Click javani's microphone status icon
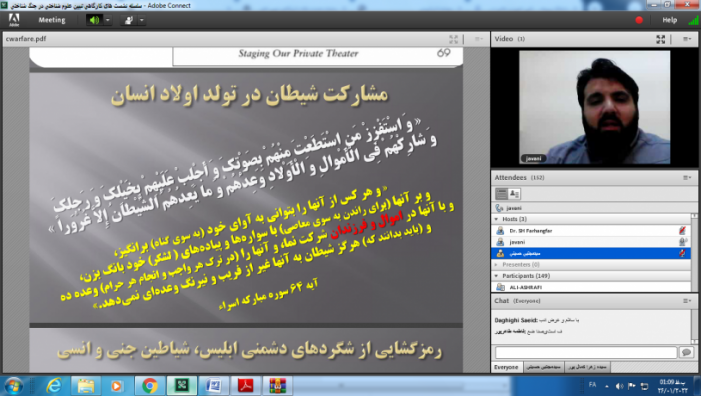The height and width of the screenshot is (396, 701). click(682, 242)
